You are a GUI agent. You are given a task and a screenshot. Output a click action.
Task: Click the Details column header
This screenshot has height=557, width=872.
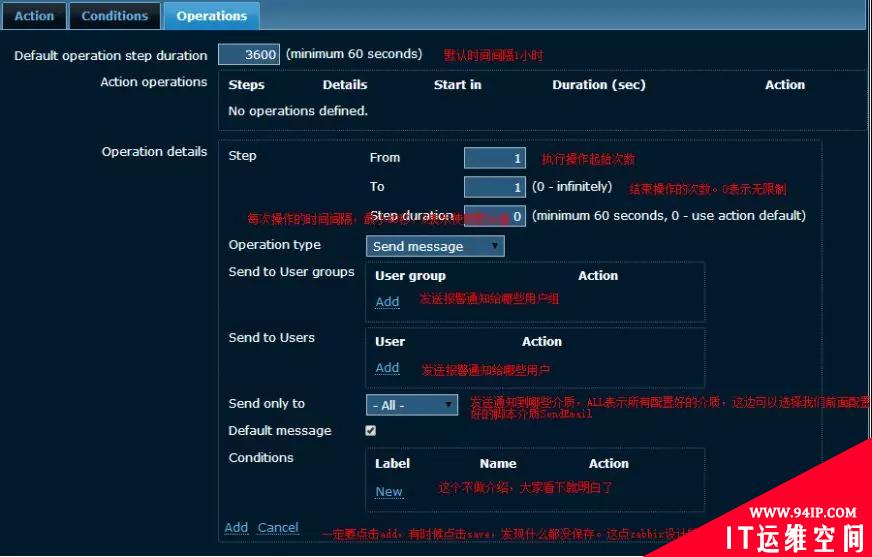pos(345,85)
